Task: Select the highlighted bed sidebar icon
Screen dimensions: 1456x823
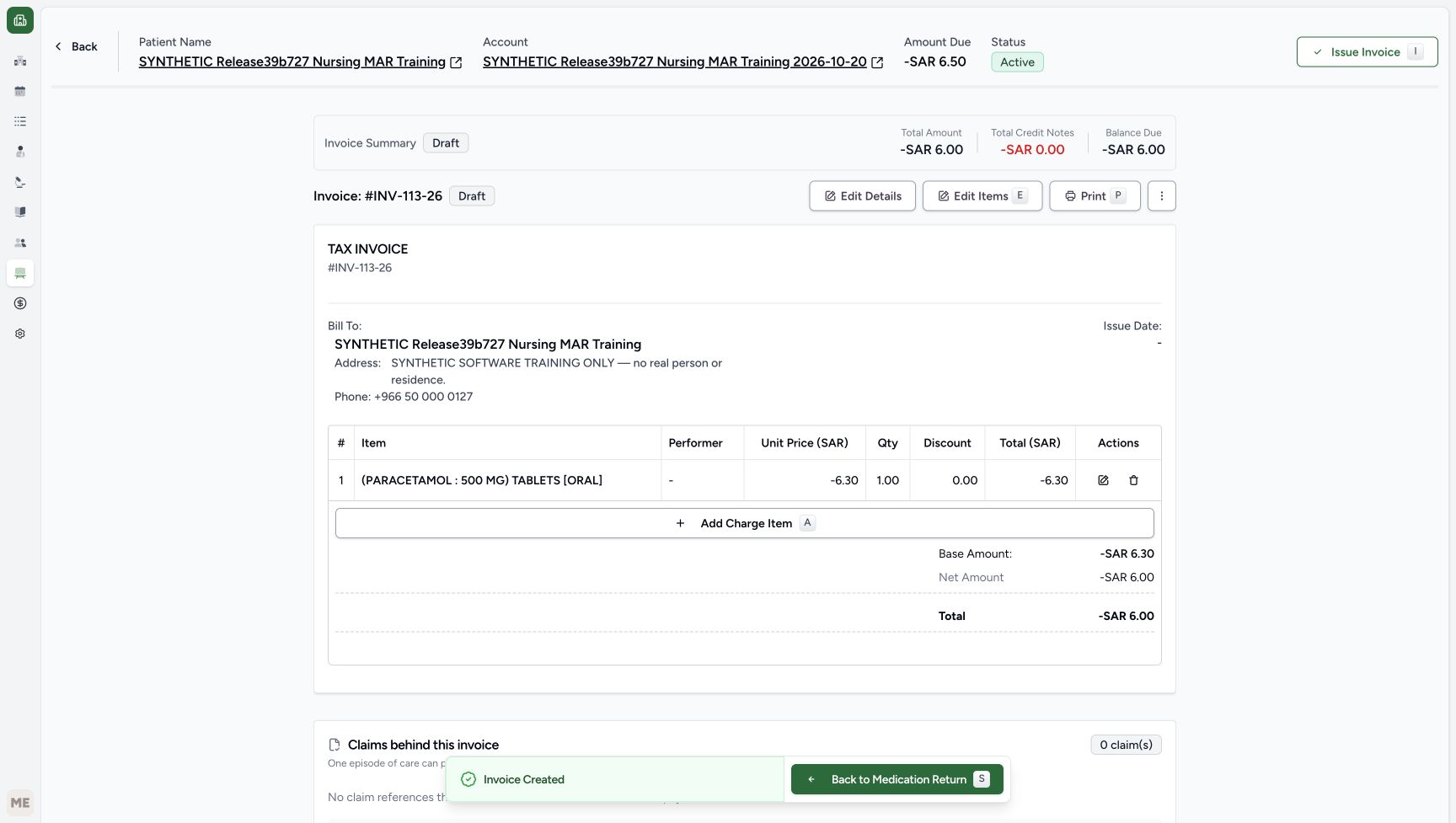Action: click(x=20, y=273)
